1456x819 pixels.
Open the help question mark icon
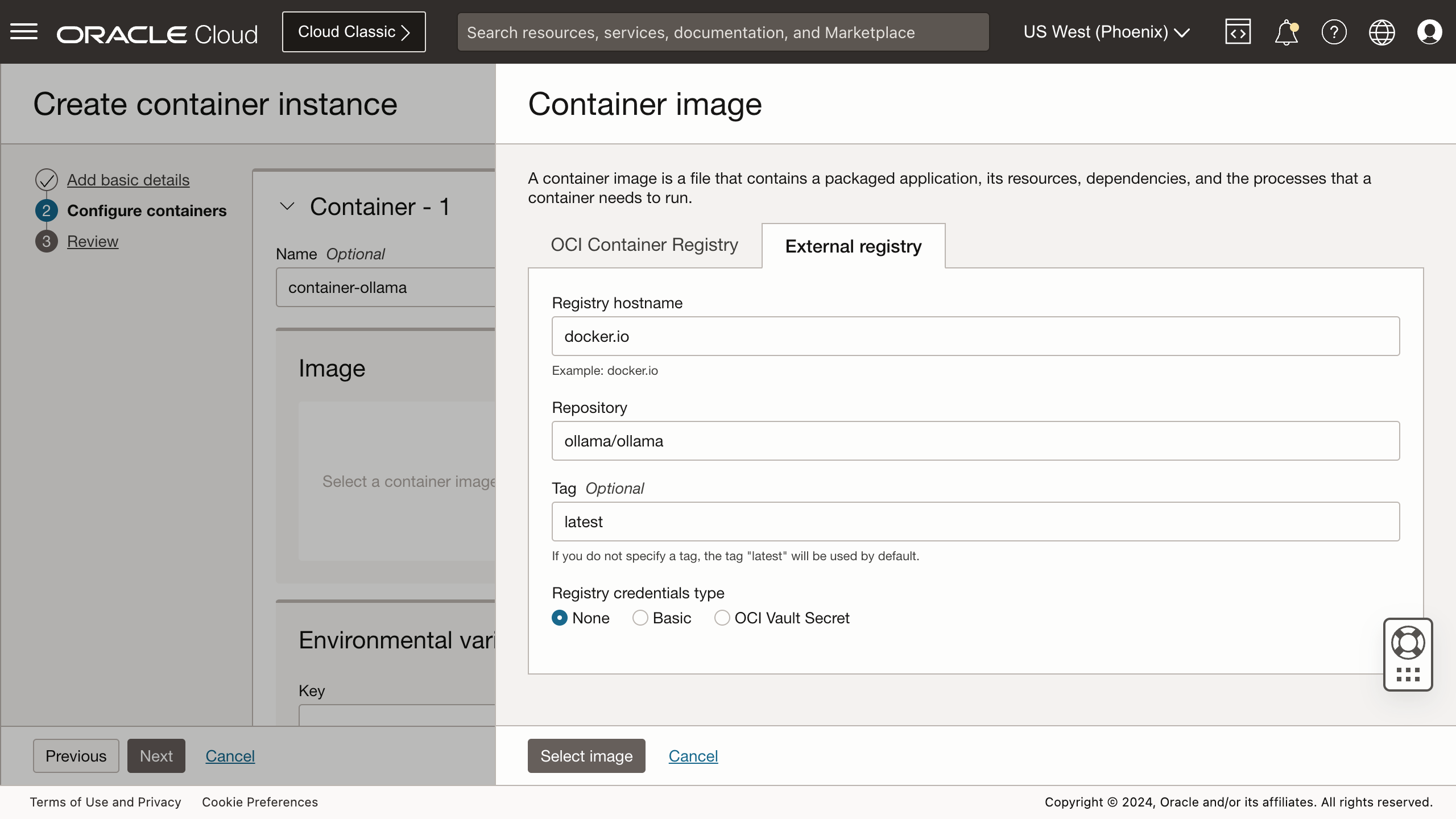(x=1334, y=32)
